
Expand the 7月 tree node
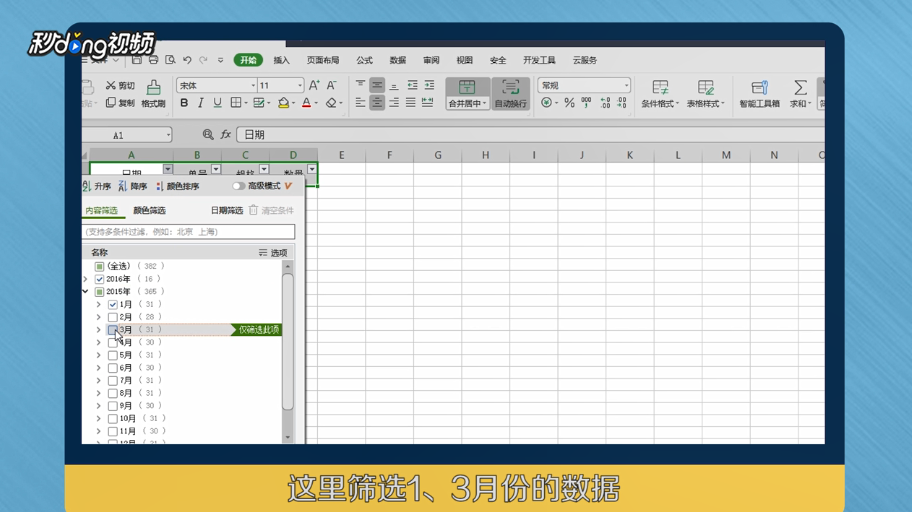tap(98, 381)
